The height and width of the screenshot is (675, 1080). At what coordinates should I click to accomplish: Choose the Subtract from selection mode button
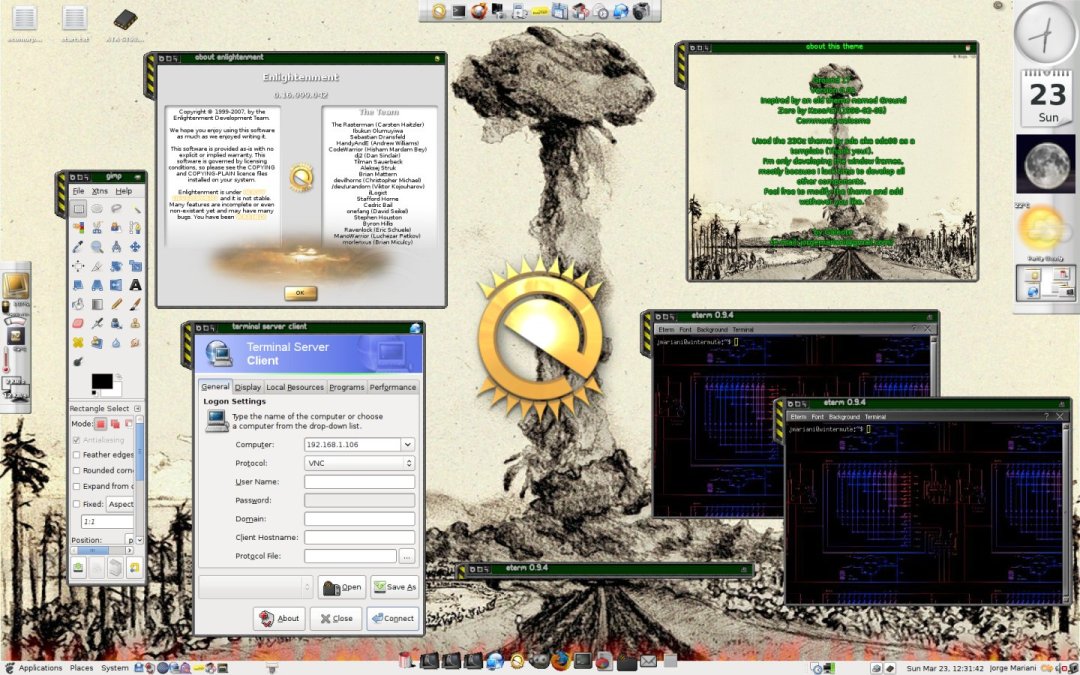click(x=129, y=424)
